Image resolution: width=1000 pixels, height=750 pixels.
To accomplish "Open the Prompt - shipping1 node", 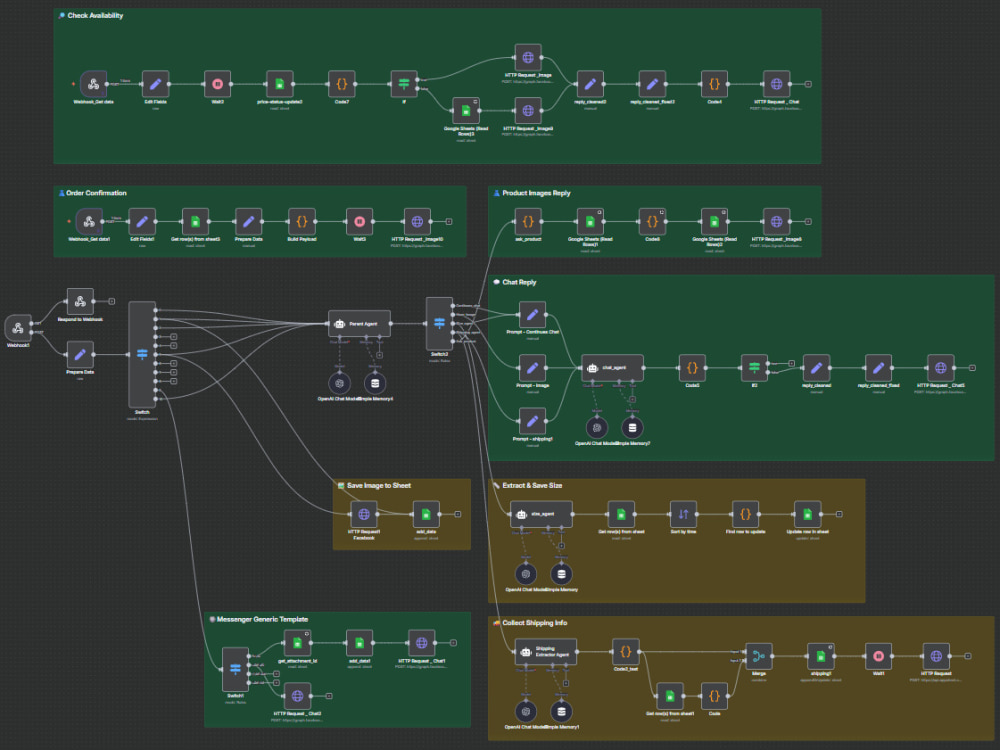I will [x=533, y=421].
